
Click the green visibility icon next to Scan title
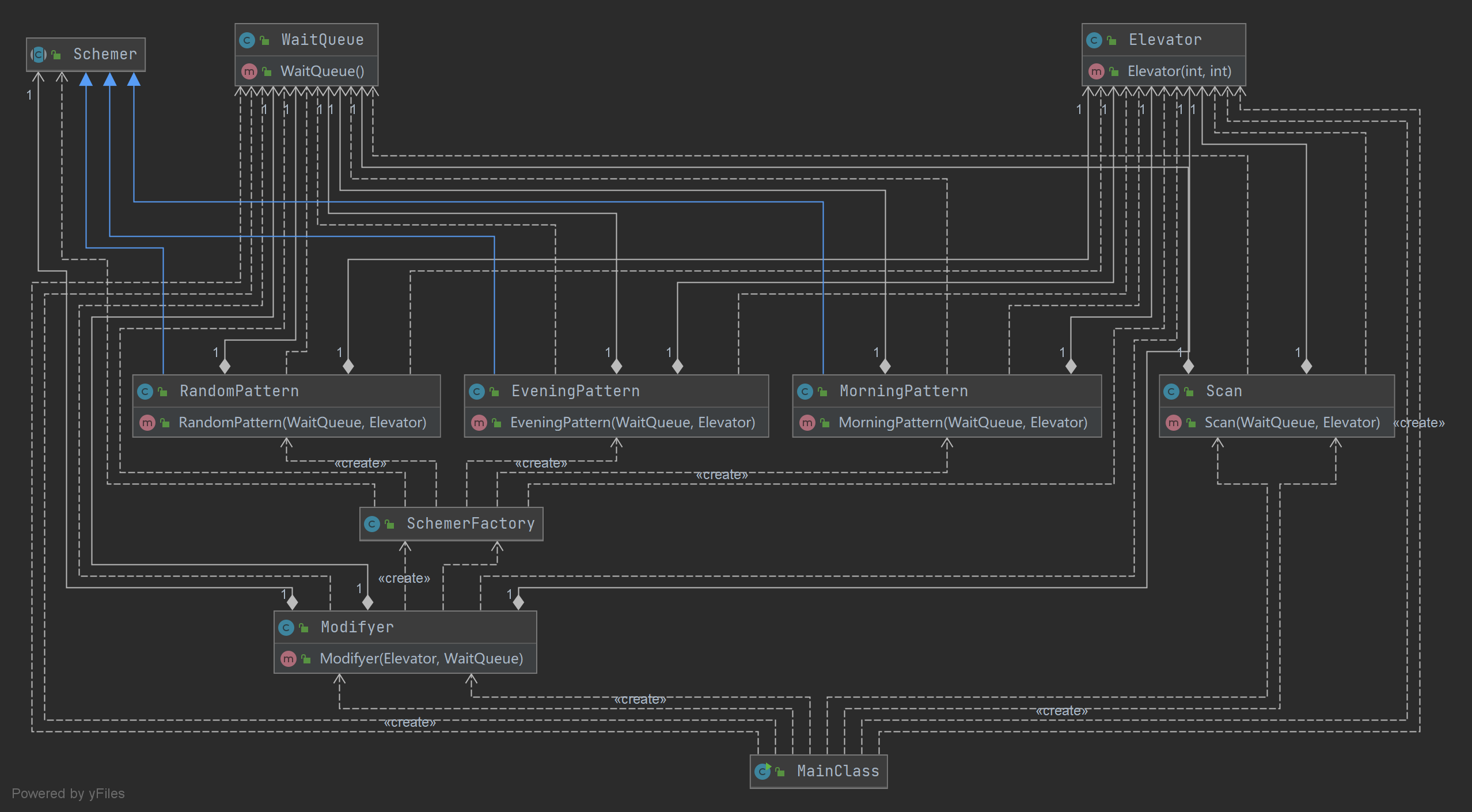coord(1189,392)
